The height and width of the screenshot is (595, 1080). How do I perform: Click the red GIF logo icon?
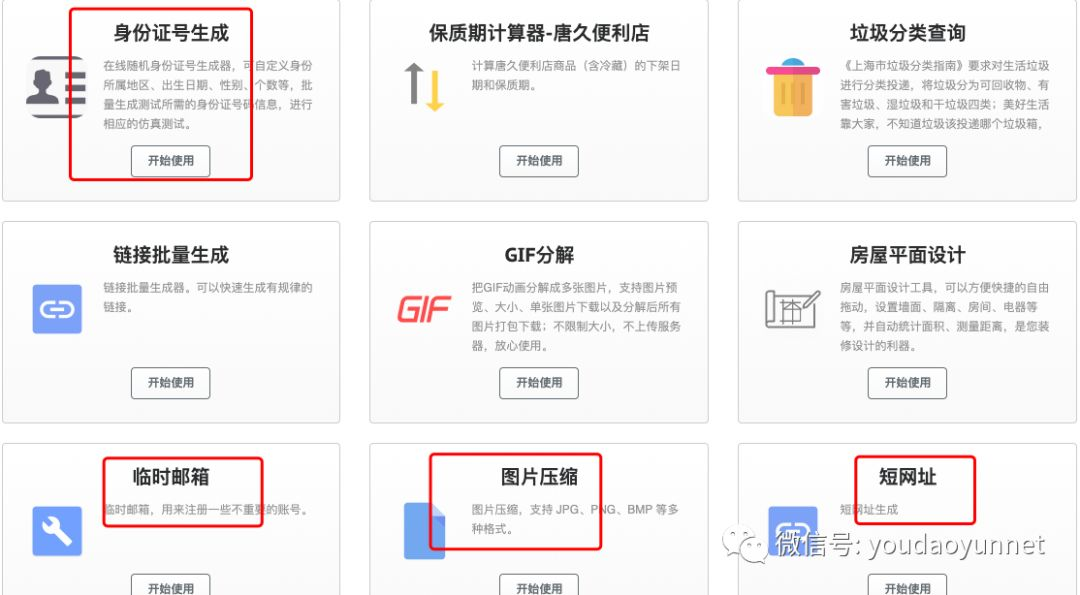[x=424, y=309]
